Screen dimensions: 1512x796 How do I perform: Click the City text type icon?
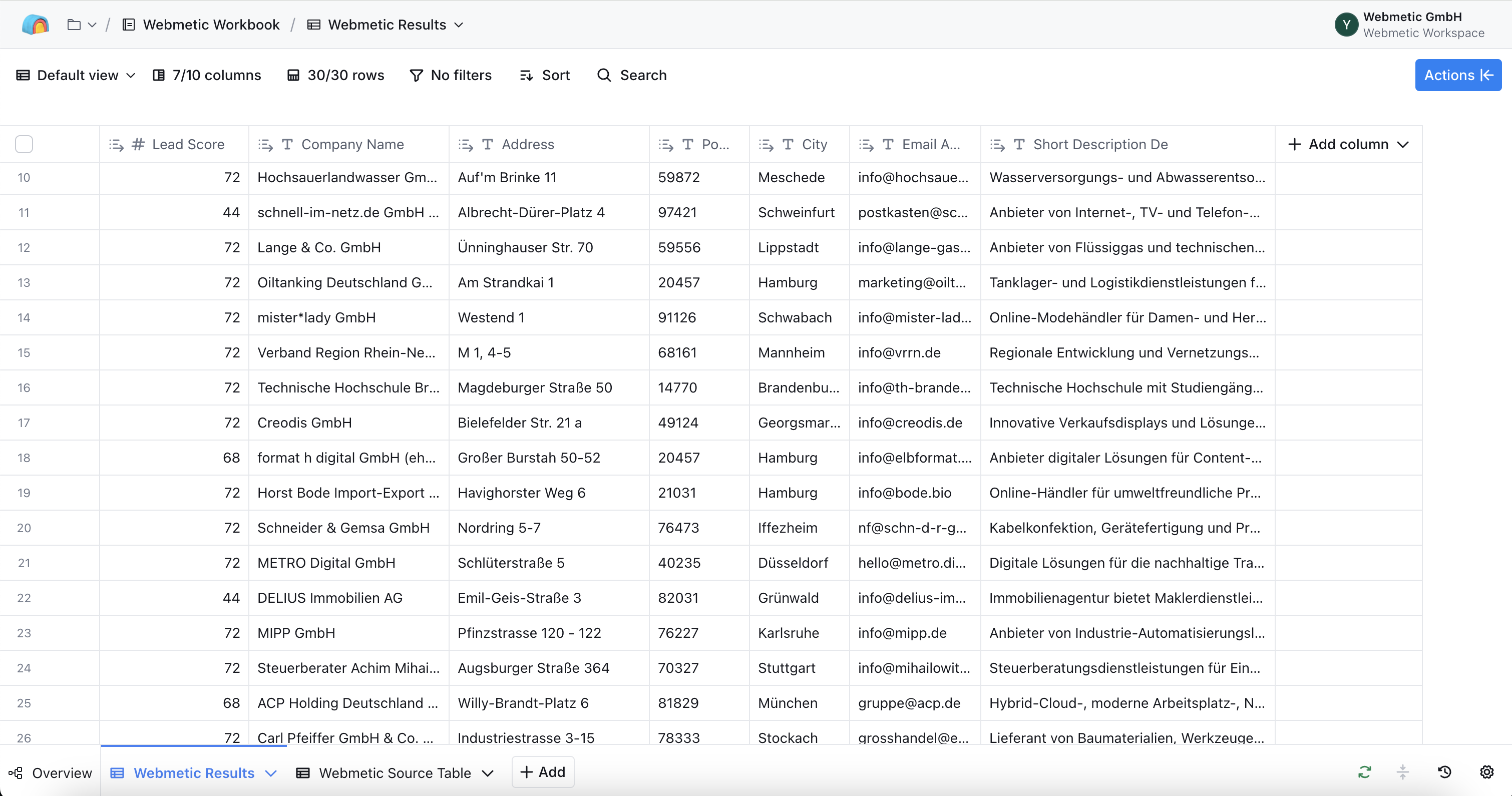(x=788, y=144)
